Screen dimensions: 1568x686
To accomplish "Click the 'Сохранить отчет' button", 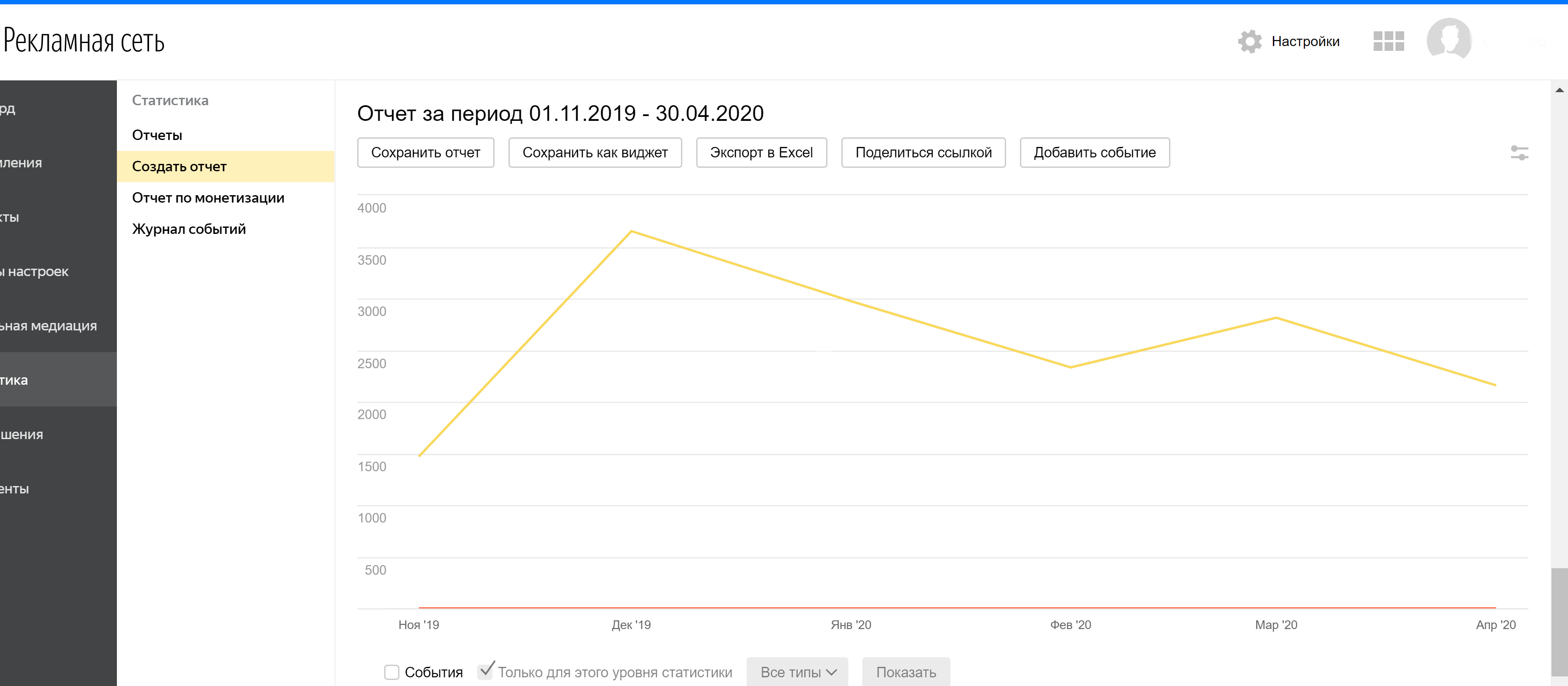I will (425, 153).
